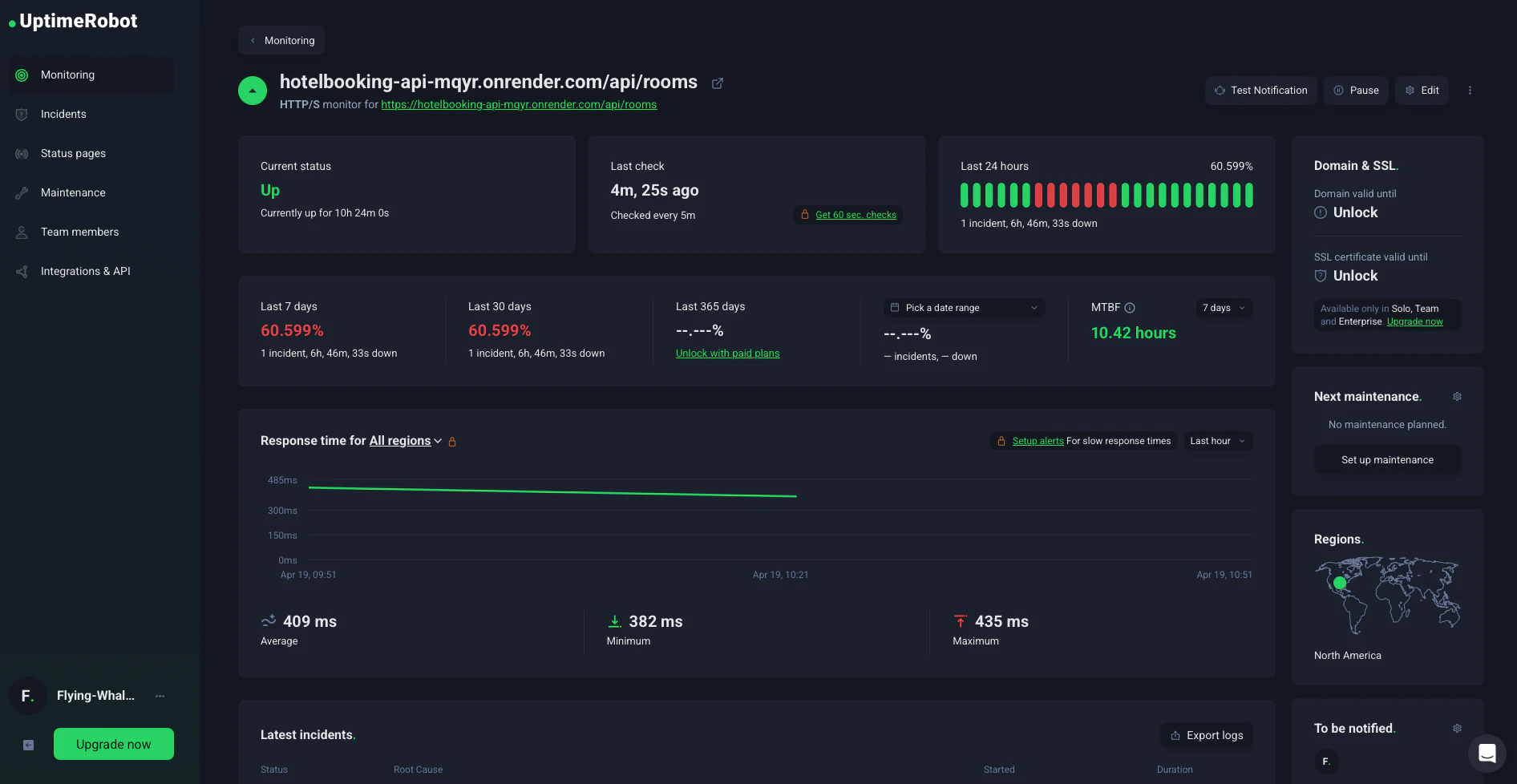
Task: Pause the monitor
Action: pyautogui.click(x=1356, y=91)
